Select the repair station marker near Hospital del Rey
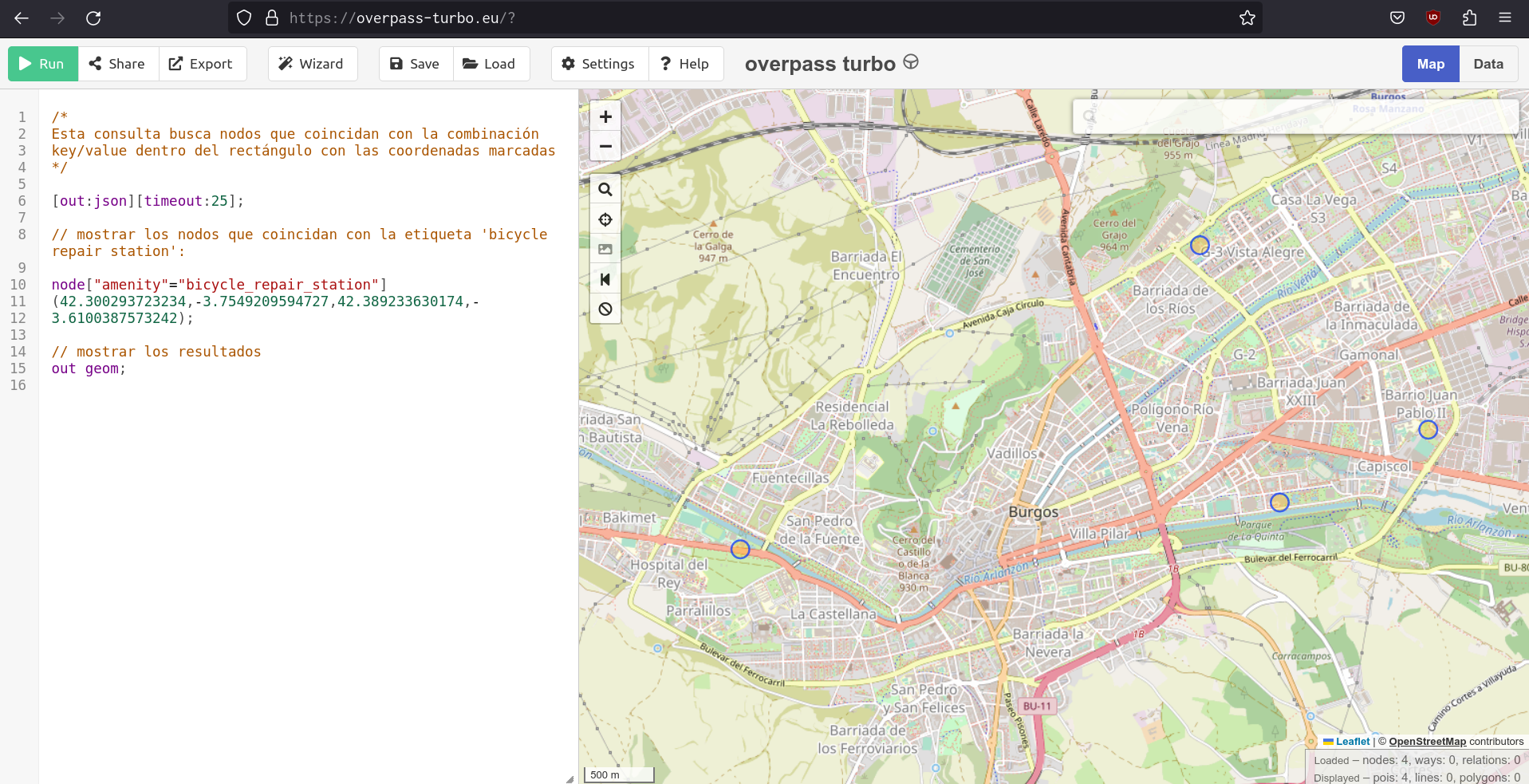The height and width of the screenshot is (784, 1529). (740, 550)
